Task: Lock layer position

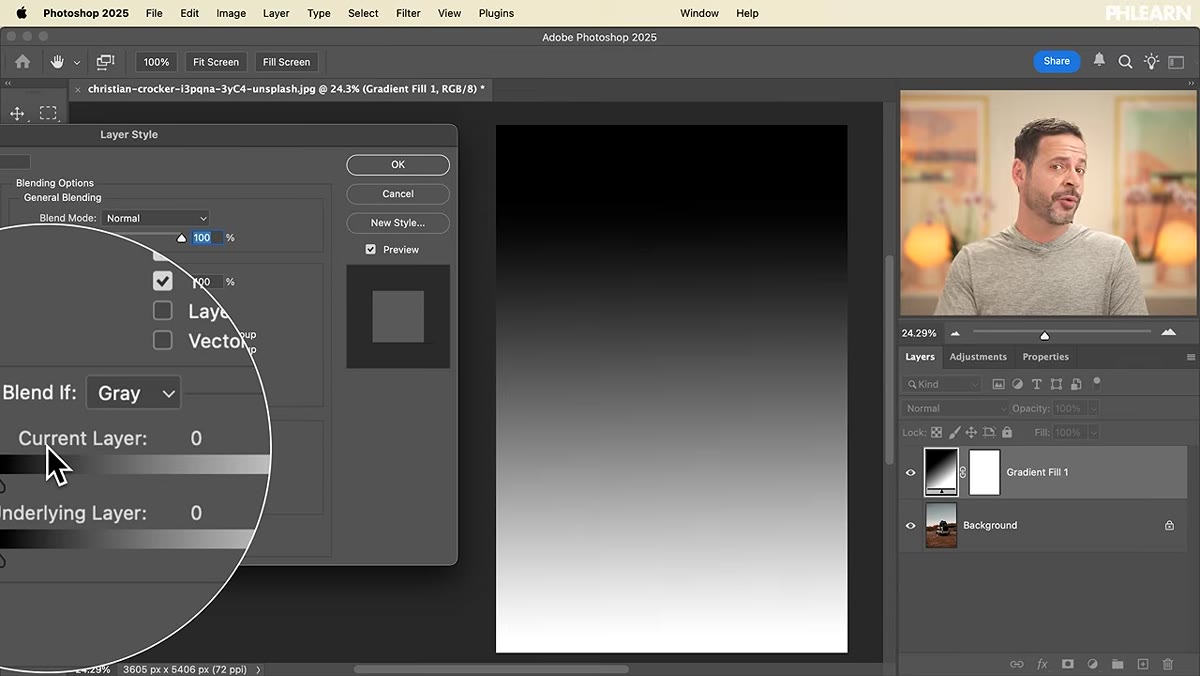Action: (x=971, y=432)
